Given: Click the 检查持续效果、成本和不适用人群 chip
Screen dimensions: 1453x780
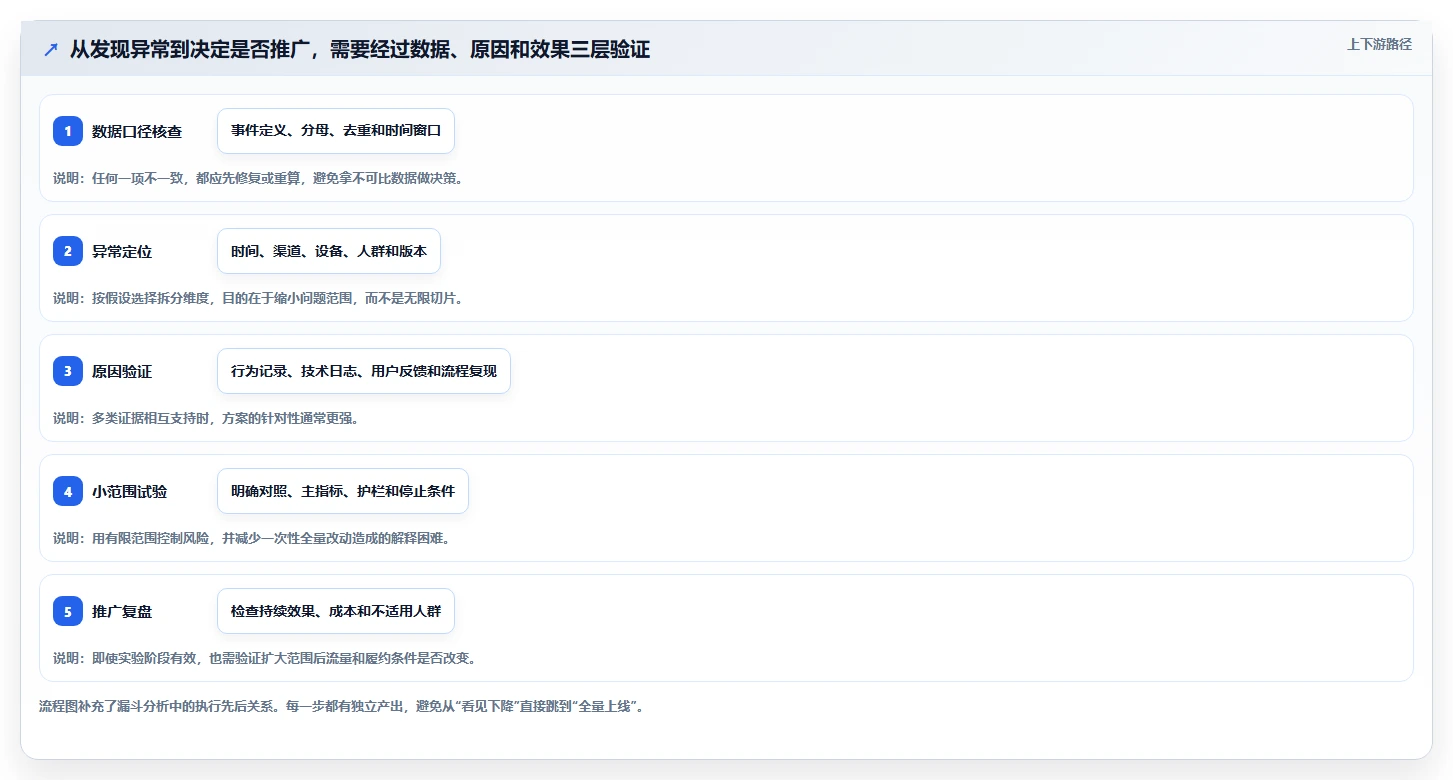Looking at the screenshot, I should (336, 611).
